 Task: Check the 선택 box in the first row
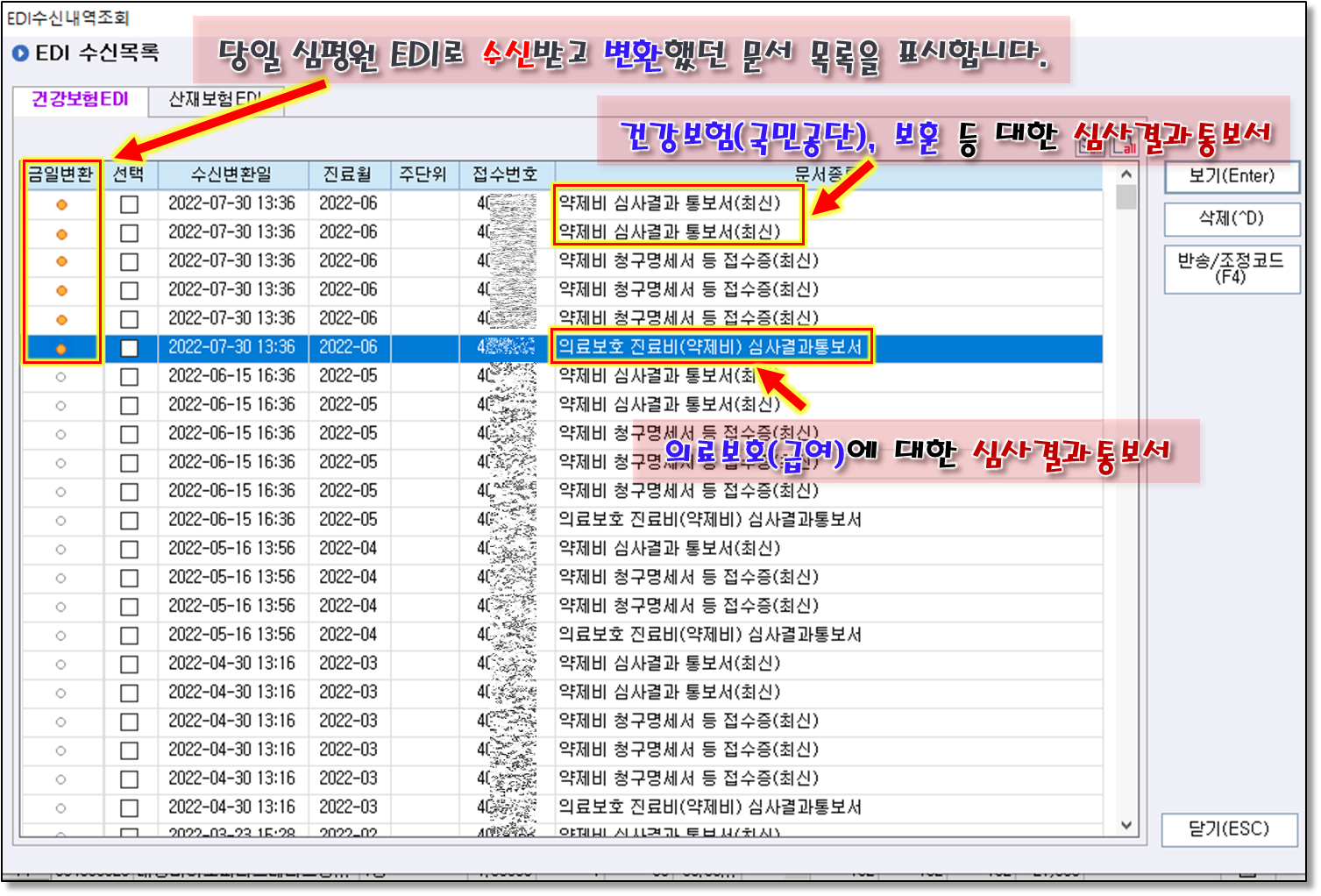[x=130, y=204]
